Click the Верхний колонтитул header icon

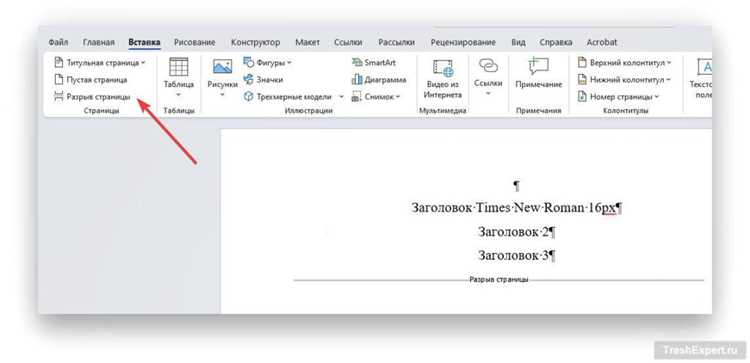pyautogui.click(x=582, y=63)
